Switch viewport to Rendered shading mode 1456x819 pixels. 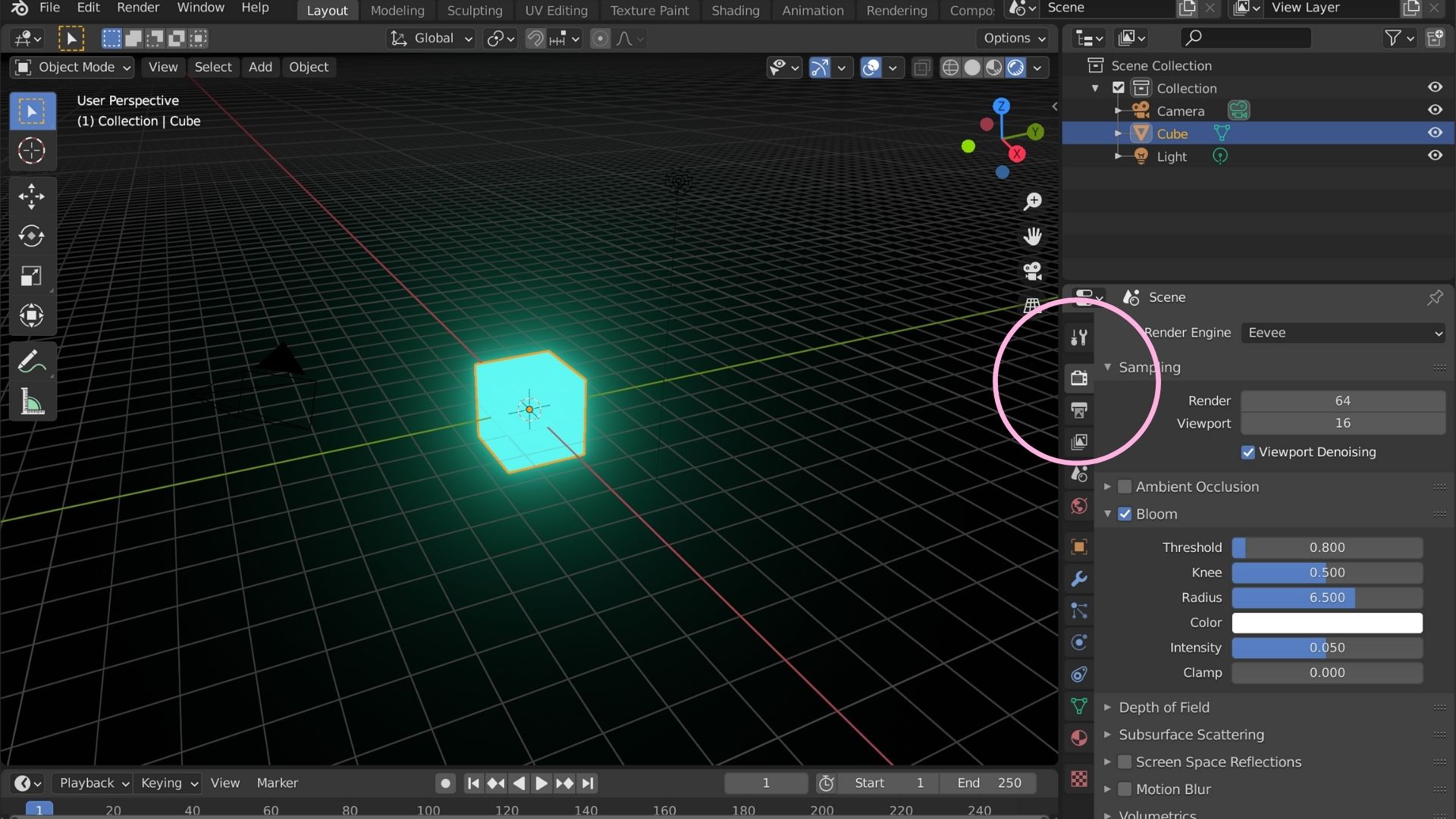pyautogui.click(x=1016, y=67)
